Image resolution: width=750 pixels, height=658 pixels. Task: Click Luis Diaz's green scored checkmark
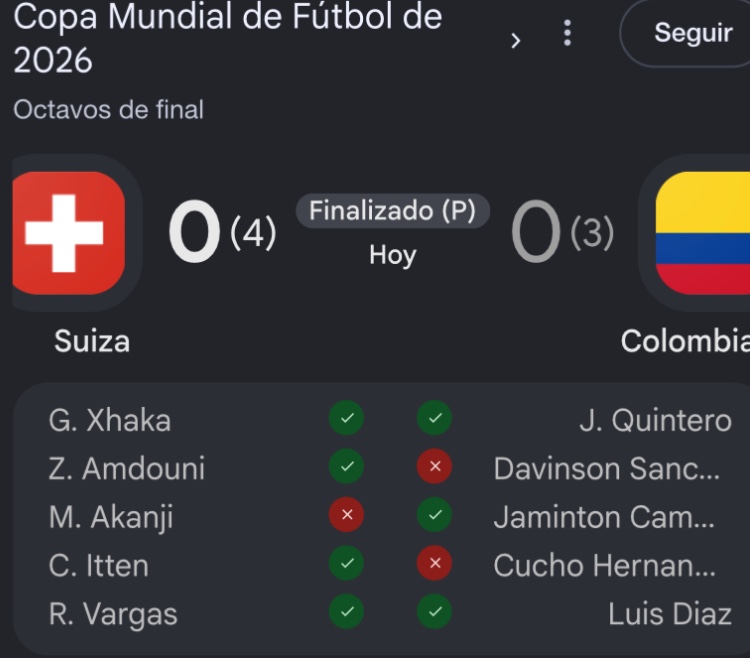coord(434,612)
